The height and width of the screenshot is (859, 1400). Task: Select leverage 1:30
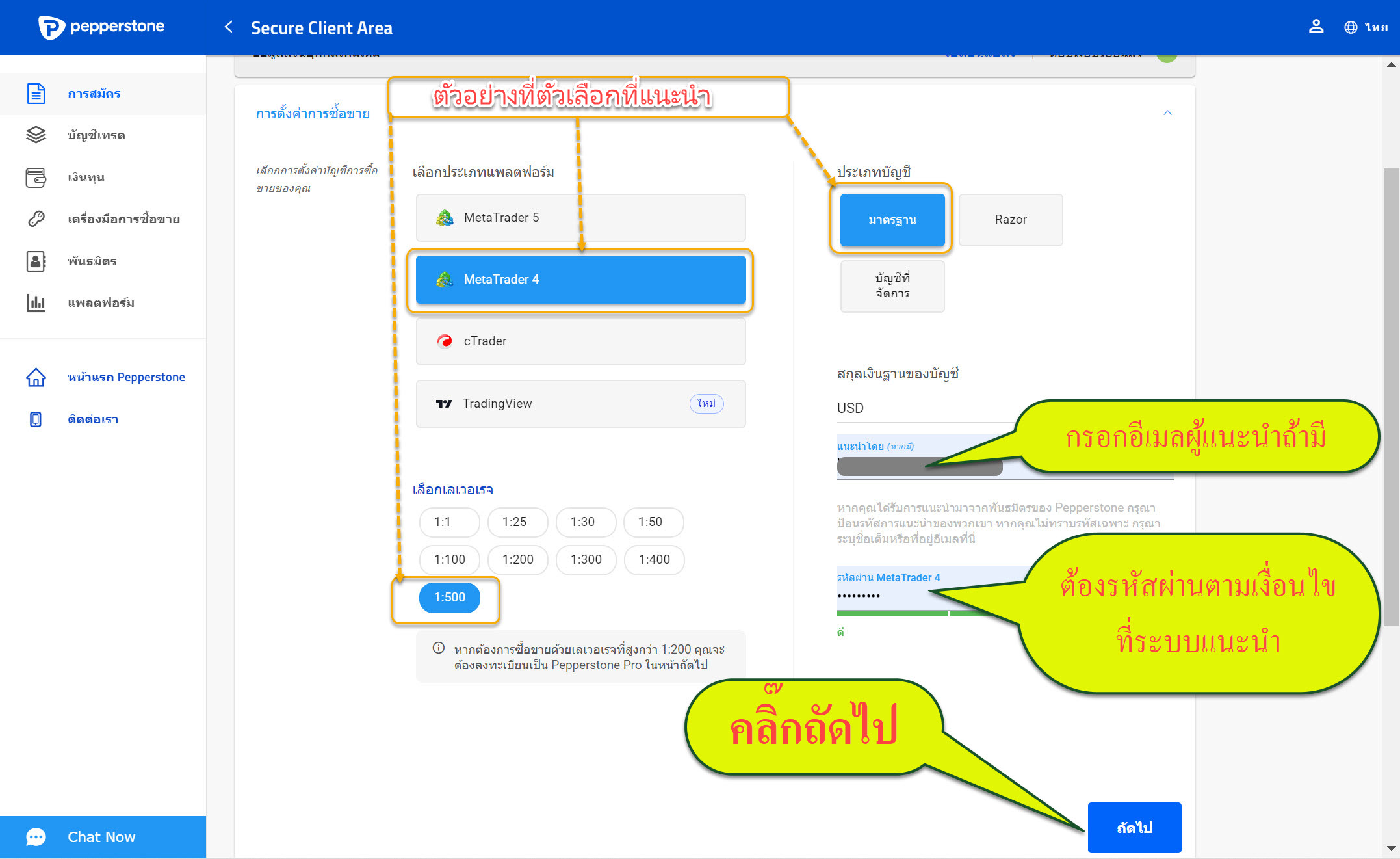tap(586, 522)
